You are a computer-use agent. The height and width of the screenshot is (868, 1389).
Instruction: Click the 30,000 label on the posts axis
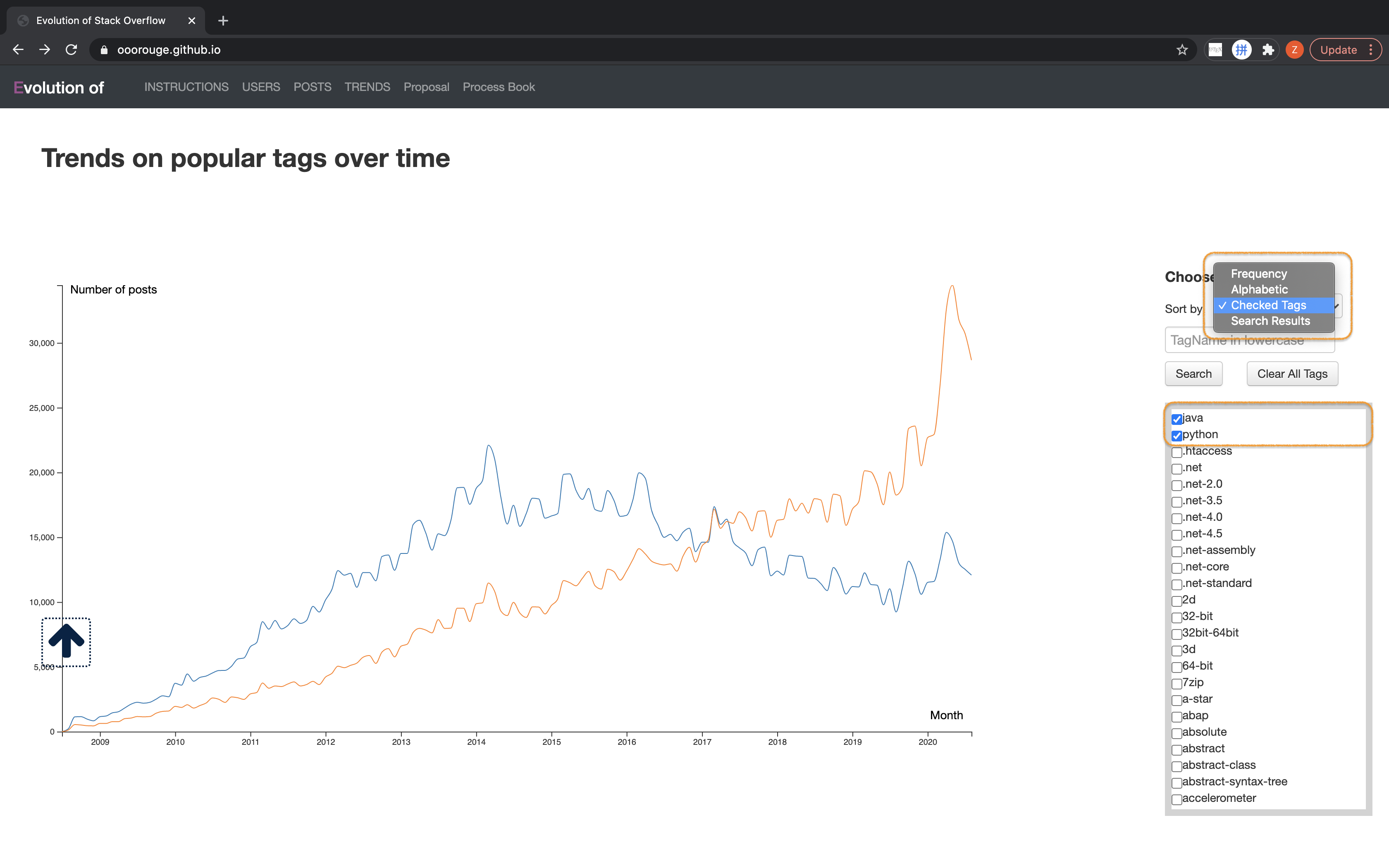click(x=42, y=343)
